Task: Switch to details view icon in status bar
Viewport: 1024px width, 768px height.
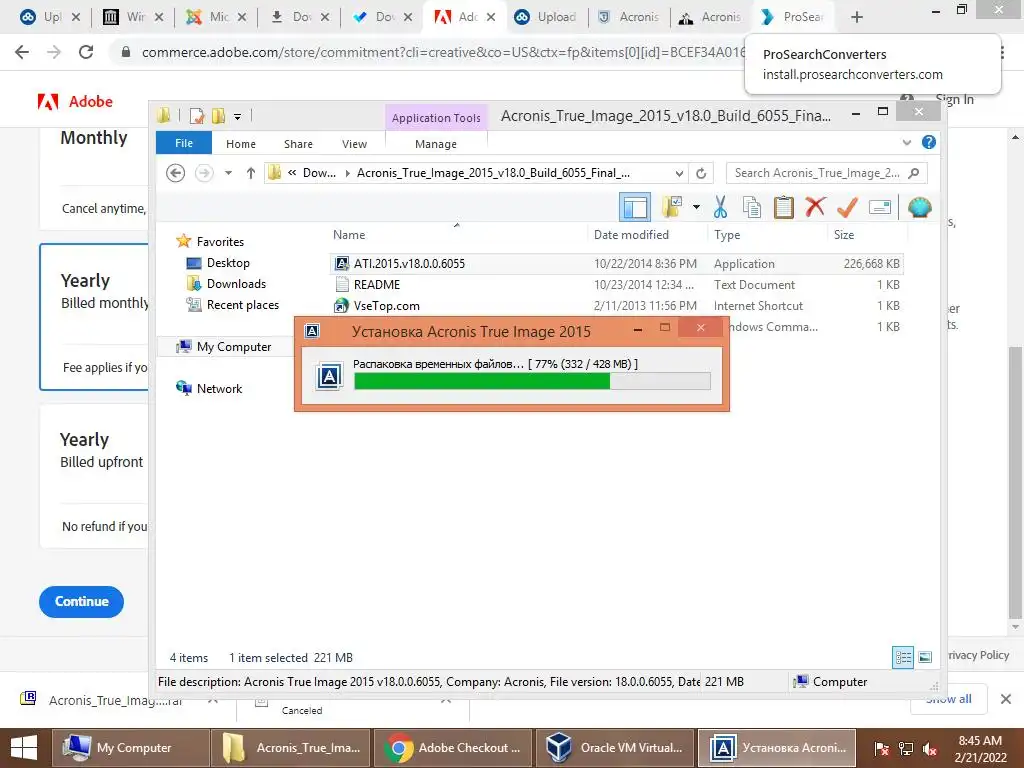Action: [x=903, y=657]
